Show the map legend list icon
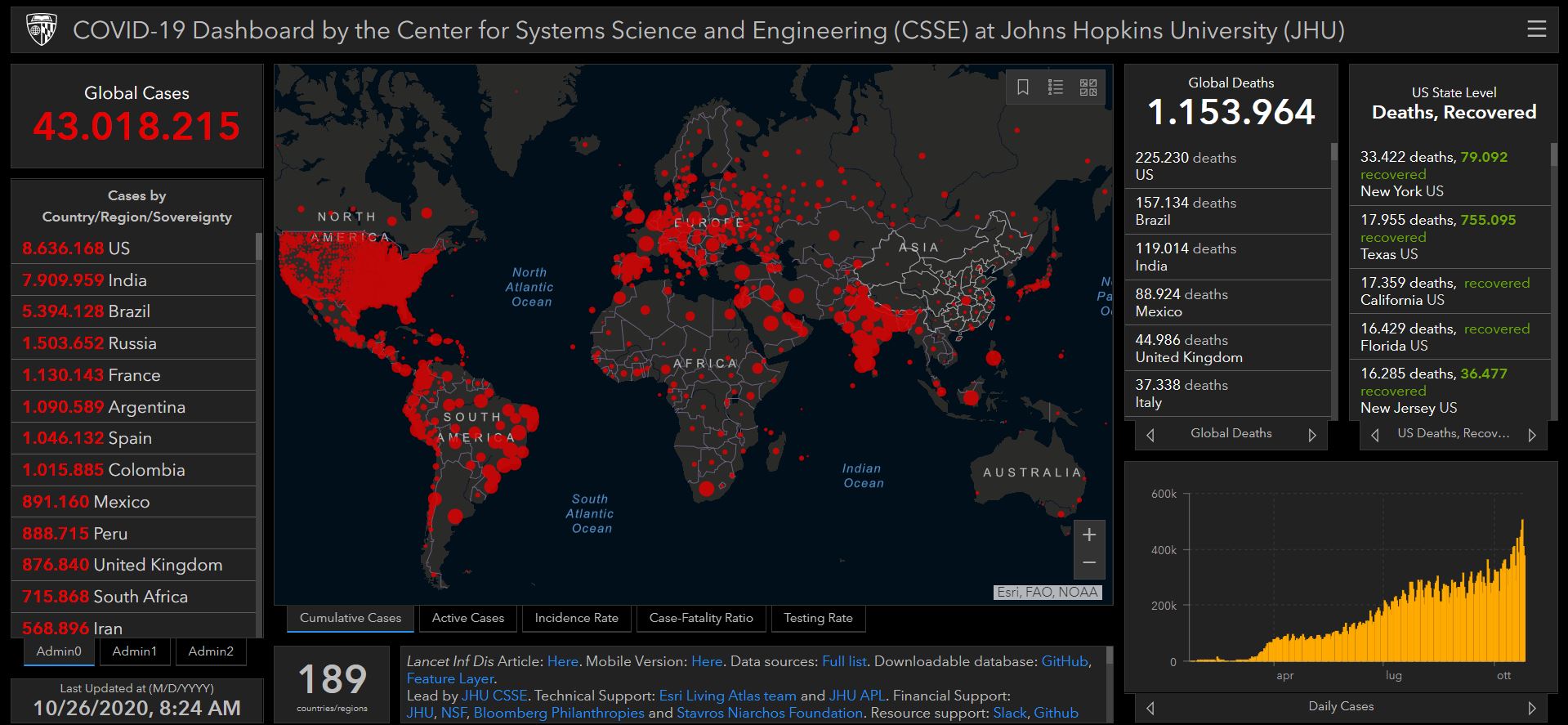 click(x=1056, y=87)
